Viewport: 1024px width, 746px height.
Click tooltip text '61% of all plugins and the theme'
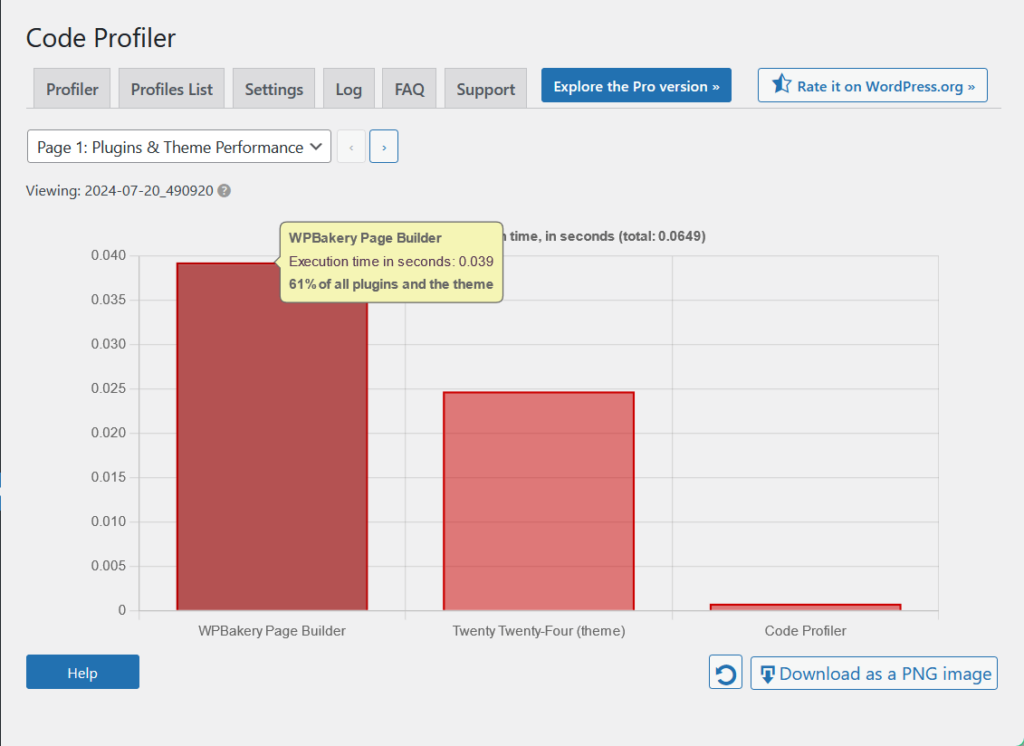391,284
